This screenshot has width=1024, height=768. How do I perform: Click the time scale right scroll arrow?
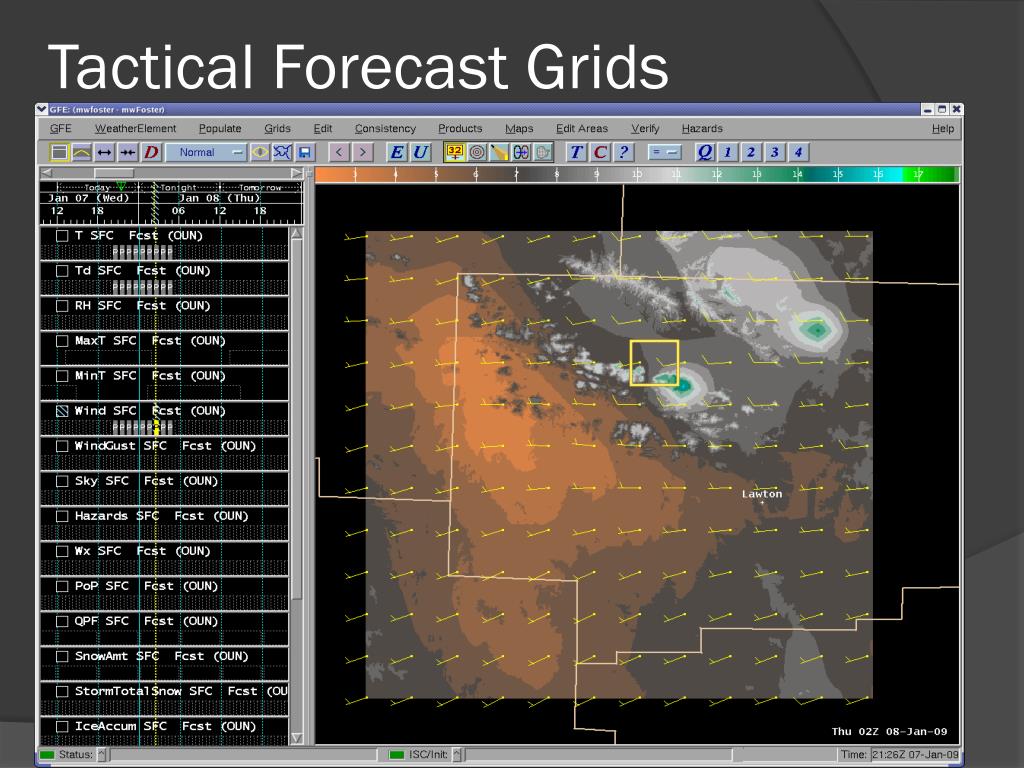click(296, 173)
